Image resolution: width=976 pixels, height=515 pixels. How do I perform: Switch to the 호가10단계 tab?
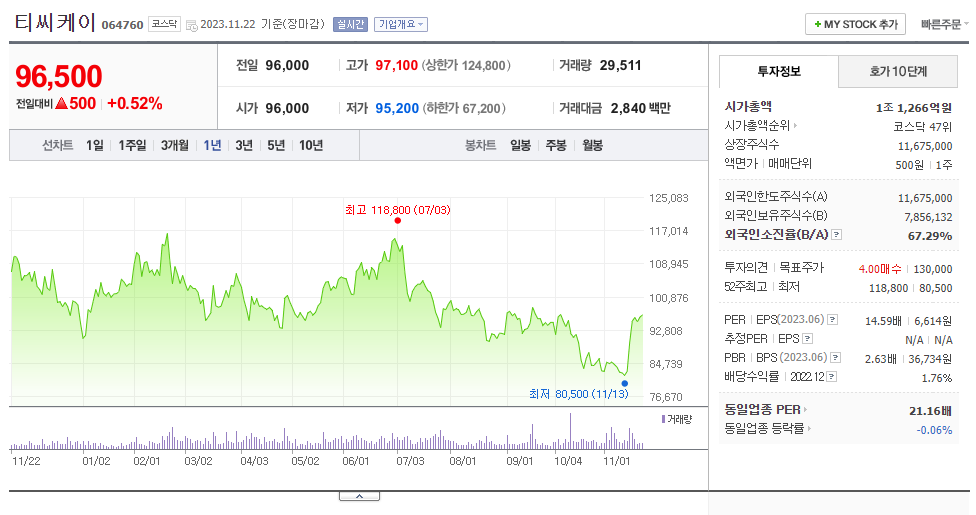(x=898, y=72)
